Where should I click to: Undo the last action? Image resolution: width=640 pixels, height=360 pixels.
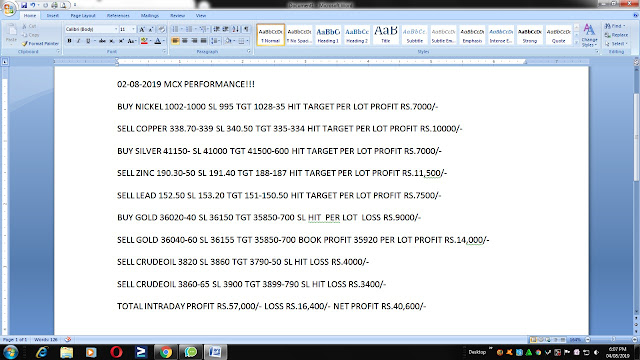point(33,5)
